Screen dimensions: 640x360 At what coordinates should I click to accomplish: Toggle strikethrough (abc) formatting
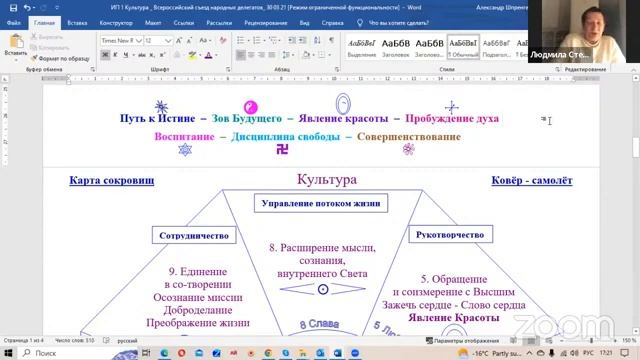point(142,54)
